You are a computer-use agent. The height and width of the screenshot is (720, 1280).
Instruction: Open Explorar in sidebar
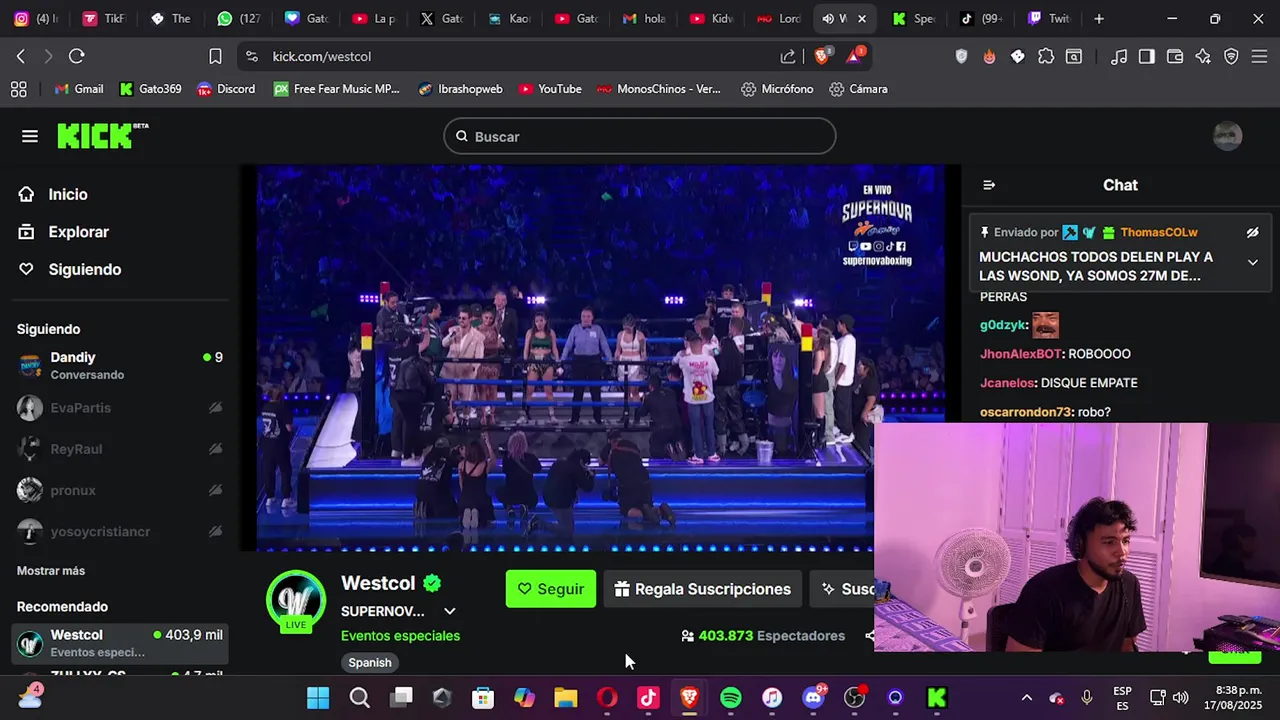click(78, 232)
